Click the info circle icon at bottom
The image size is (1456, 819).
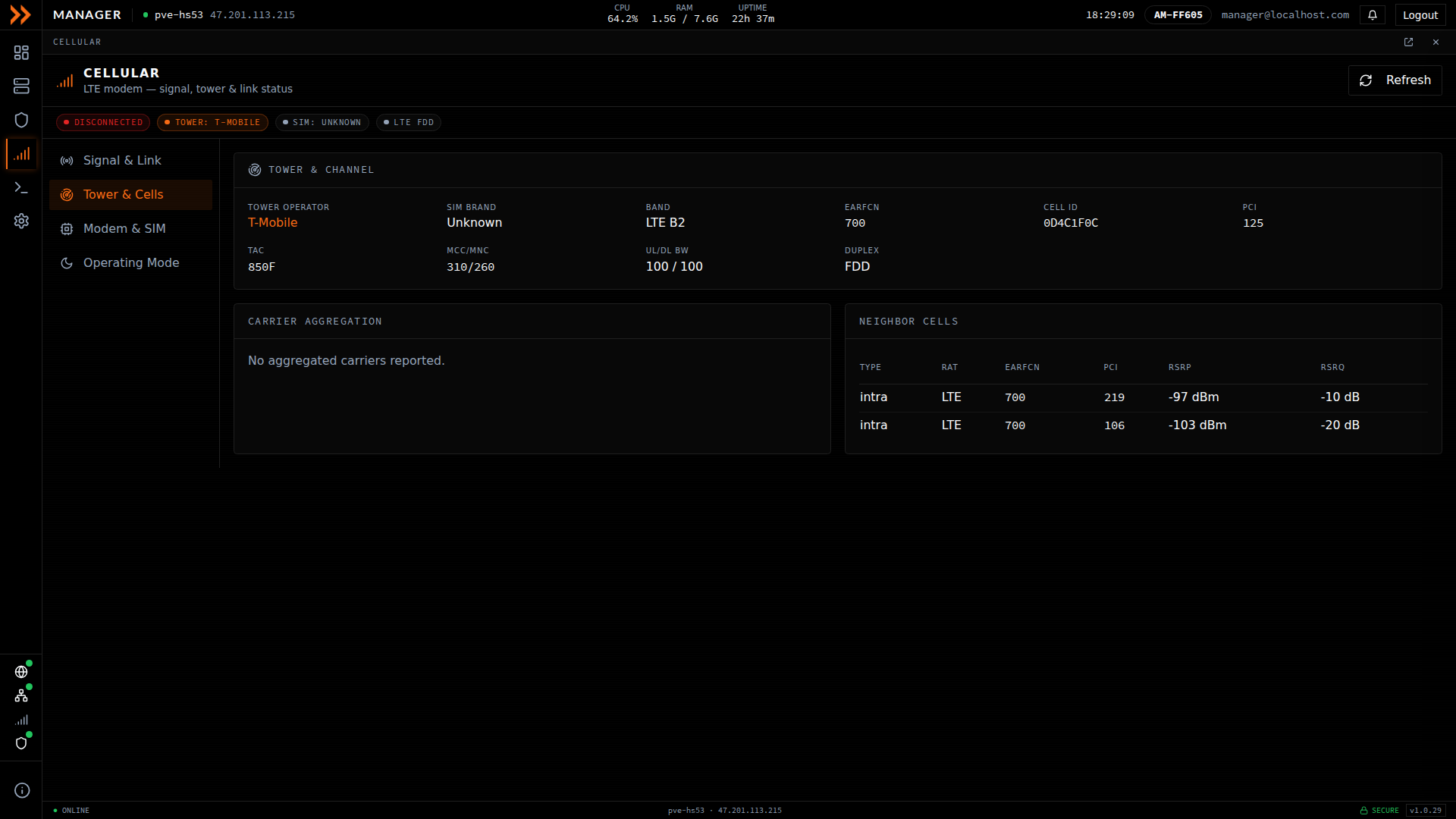click(x=22, y=790)
